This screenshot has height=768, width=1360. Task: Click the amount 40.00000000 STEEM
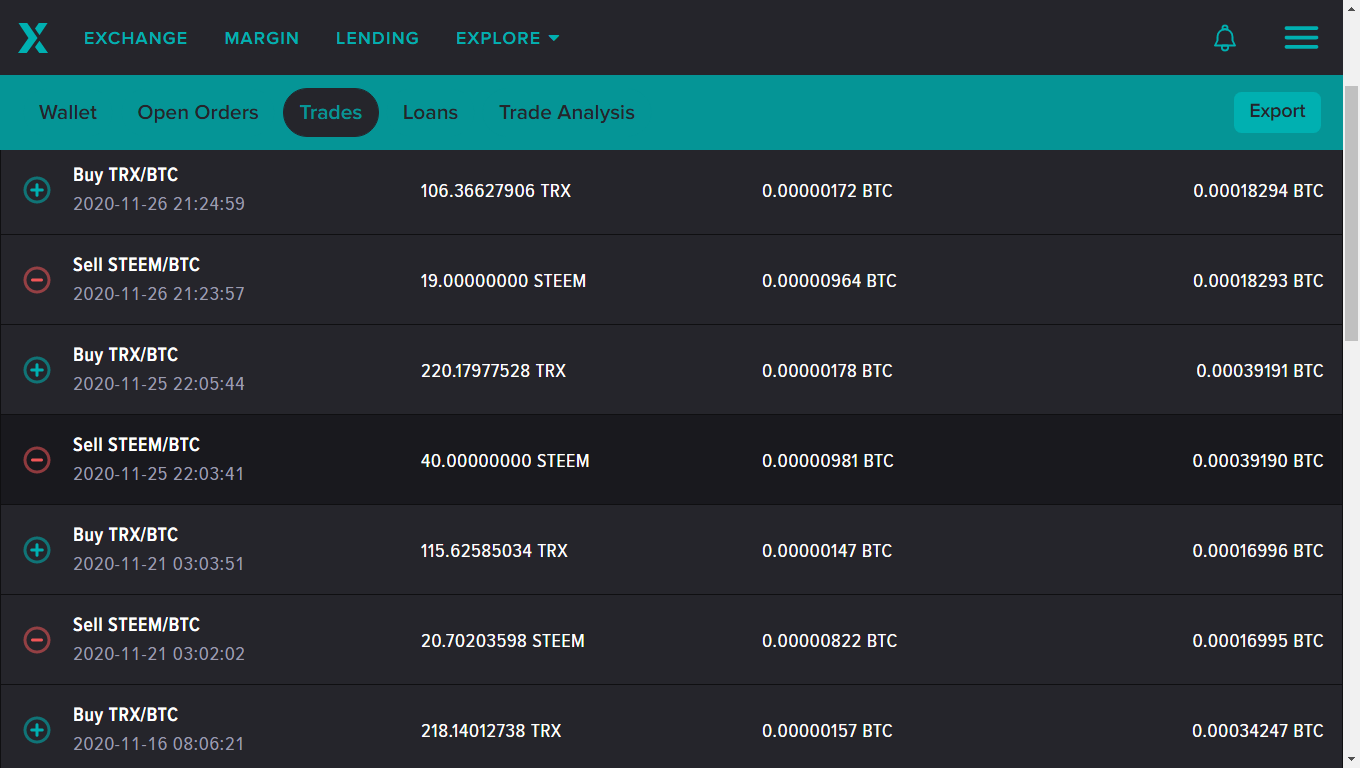click(x=505, y=460)
